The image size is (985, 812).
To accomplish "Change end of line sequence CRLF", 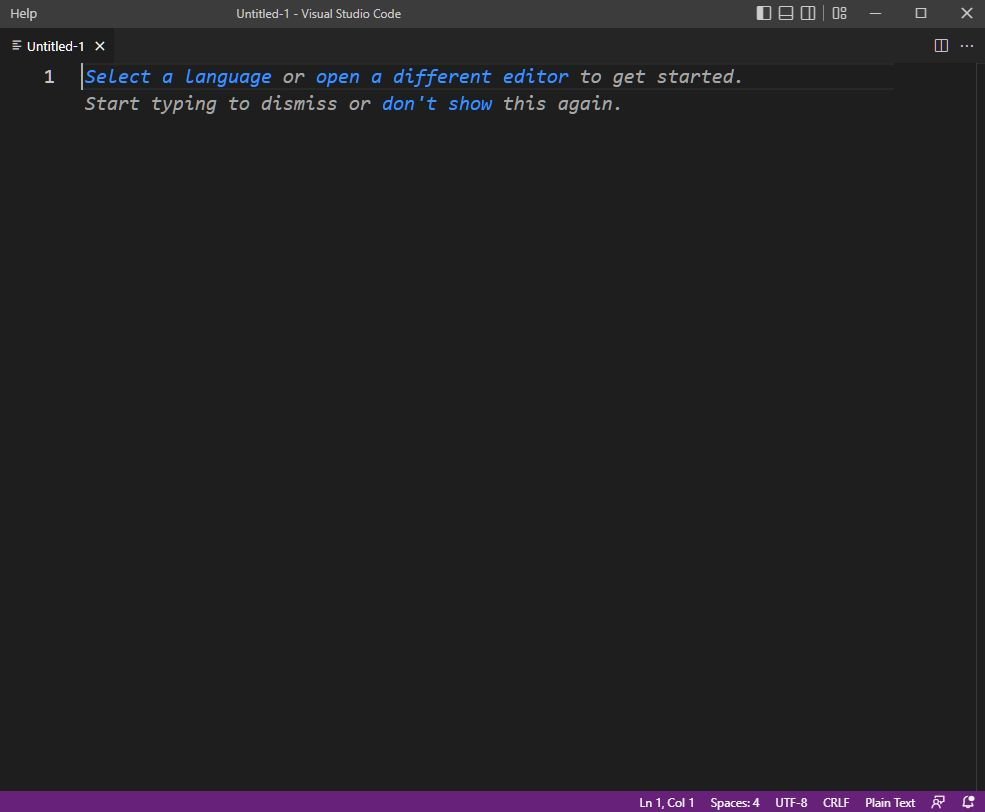I will pyautogui.click(x=835, y=803).
